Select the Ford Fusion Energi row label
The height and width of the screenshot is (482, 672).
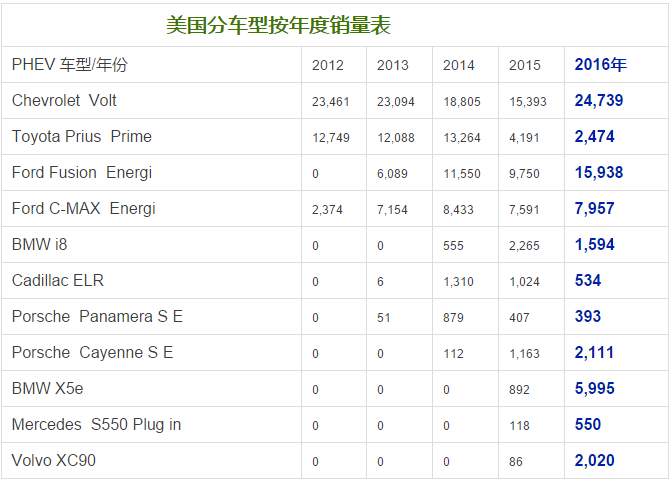81,173
